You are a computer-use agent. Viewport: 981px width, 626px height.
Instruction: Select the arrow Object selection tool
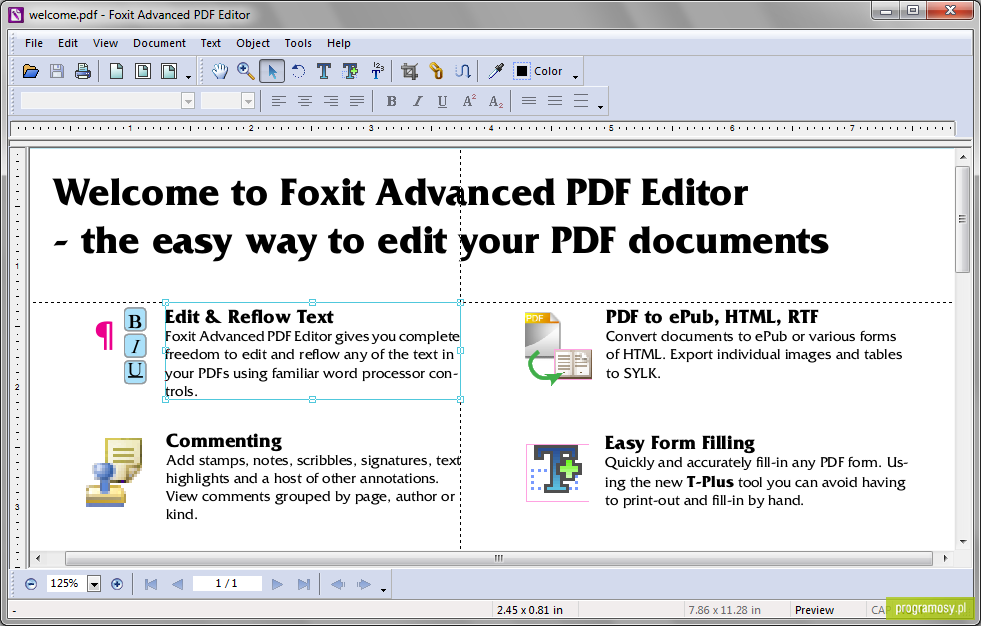(272, 71)
